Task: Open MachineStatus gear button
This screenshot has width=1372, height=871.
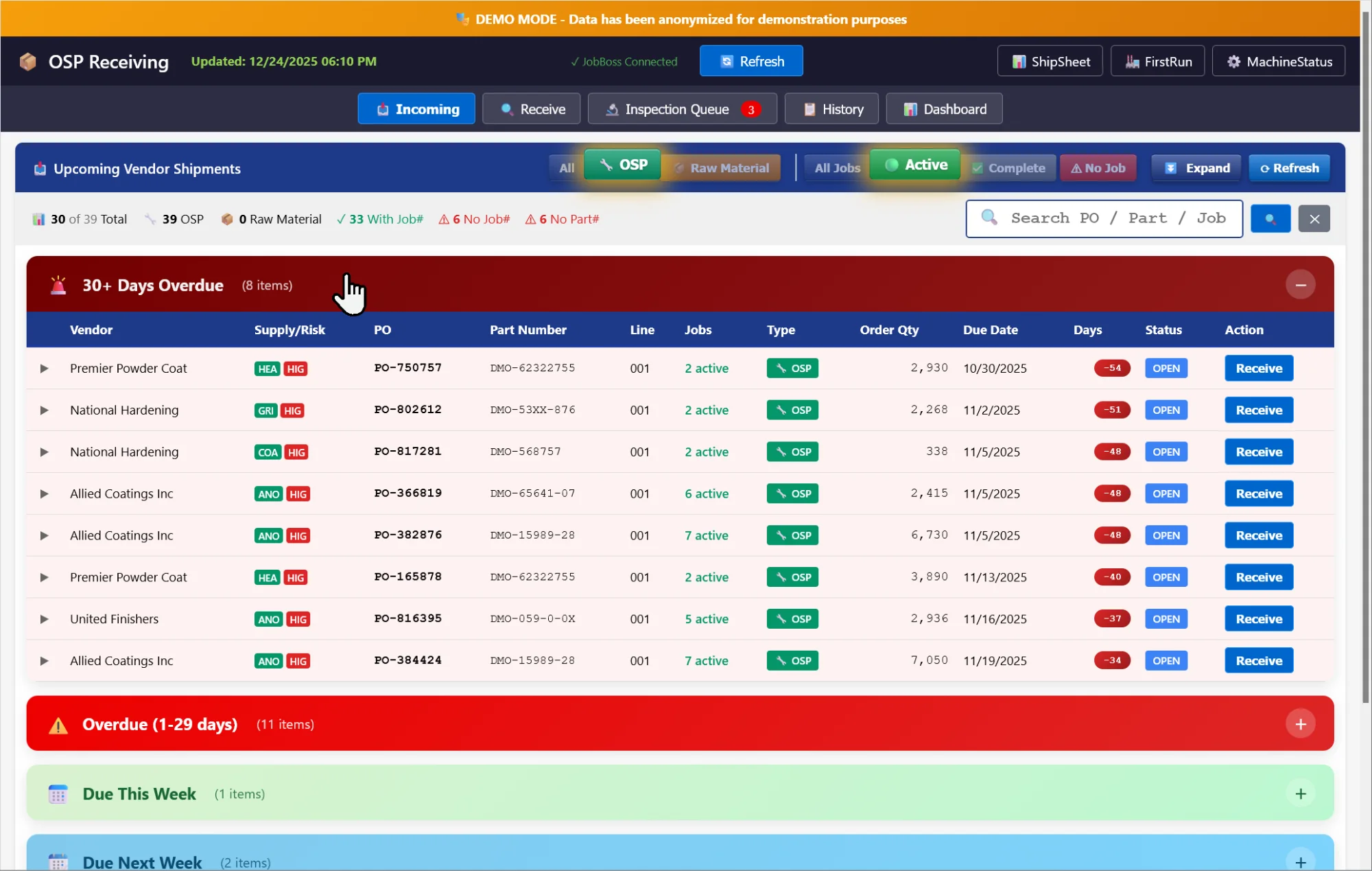Action: click(1279, 62)
